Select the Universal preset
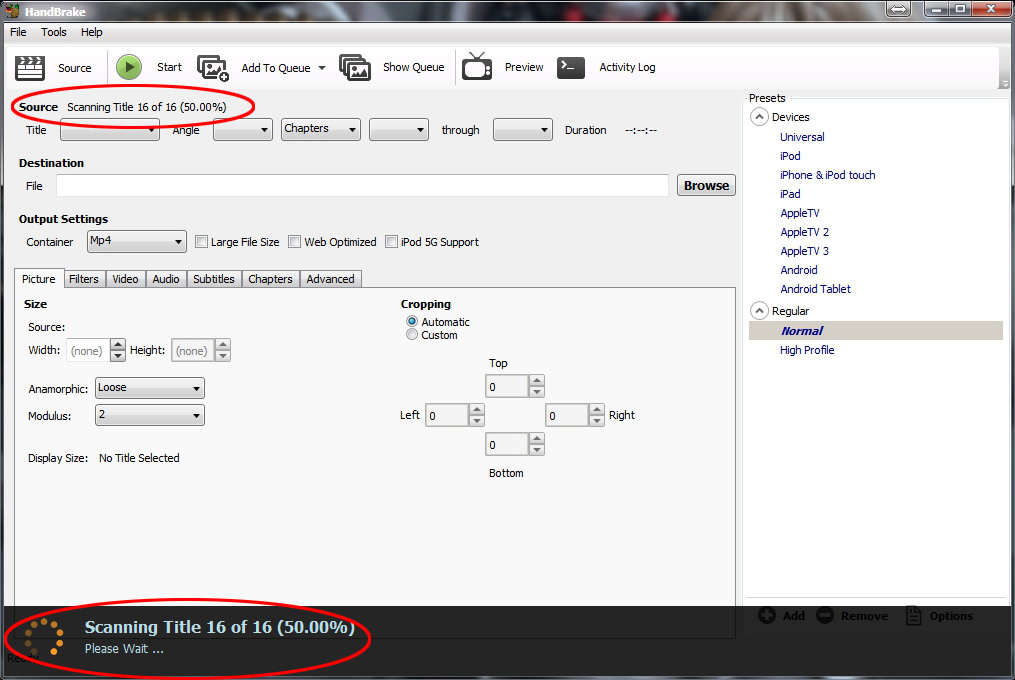This screenshot has width=1015, height=680. tap(802, 137)
